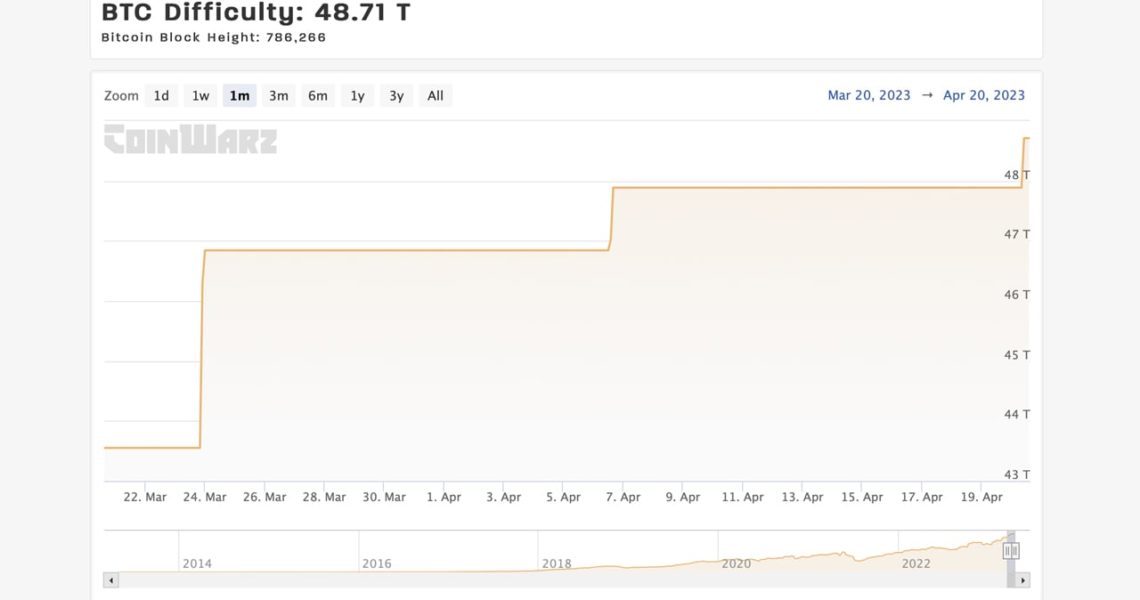
Task: Click the scrollbar left arrow
Action: click(111, 580)
